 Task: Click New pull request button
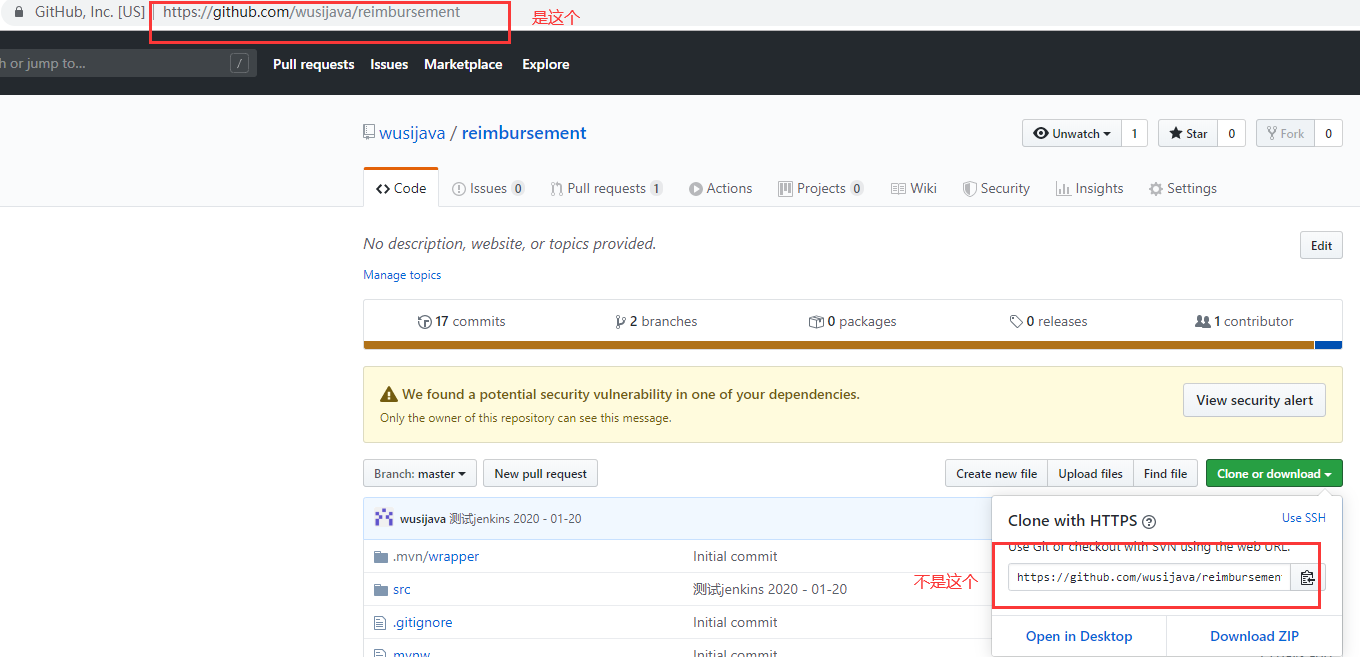[540, 474]
